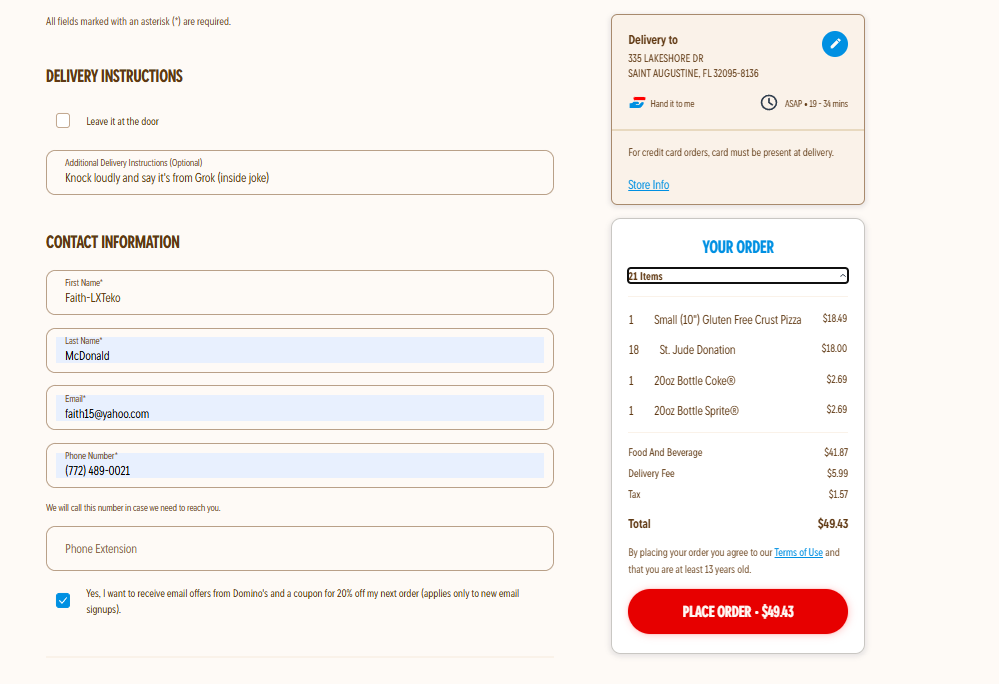Click the Domino's logo near Hand it to me
Image resolution: width=999 pixels, height=684 pixels.
coord(637,103)
